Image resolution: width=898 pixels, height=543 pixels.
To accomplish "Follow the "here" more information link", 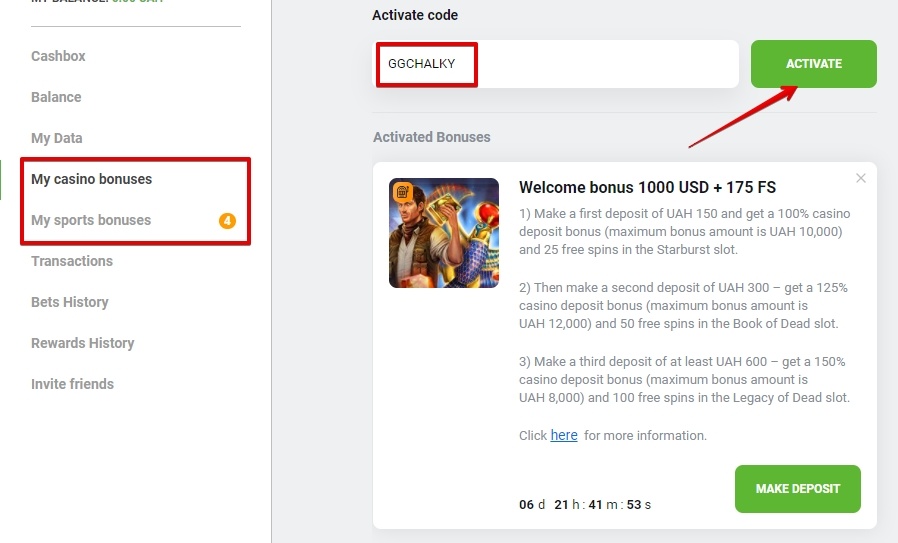I will coord(564,435).
